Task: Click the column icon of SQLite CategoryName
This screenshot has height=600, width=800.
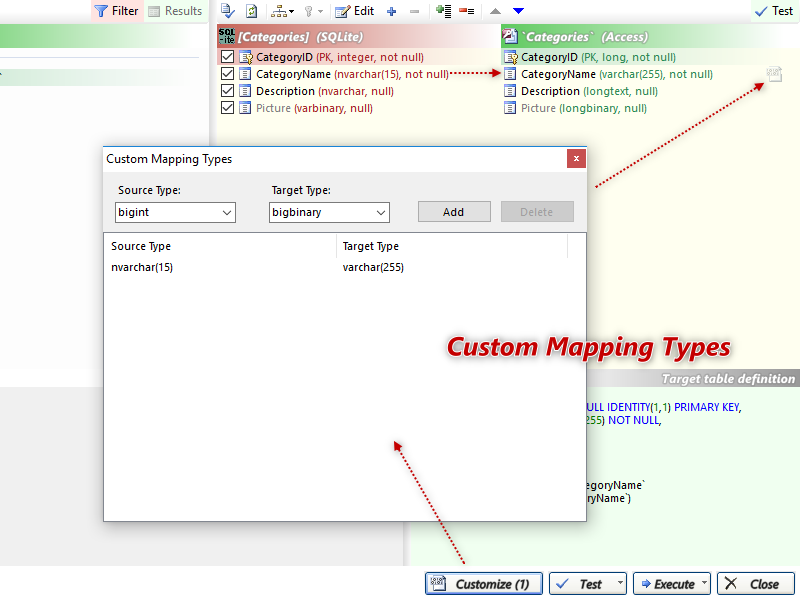Action: tap(245, 74)
